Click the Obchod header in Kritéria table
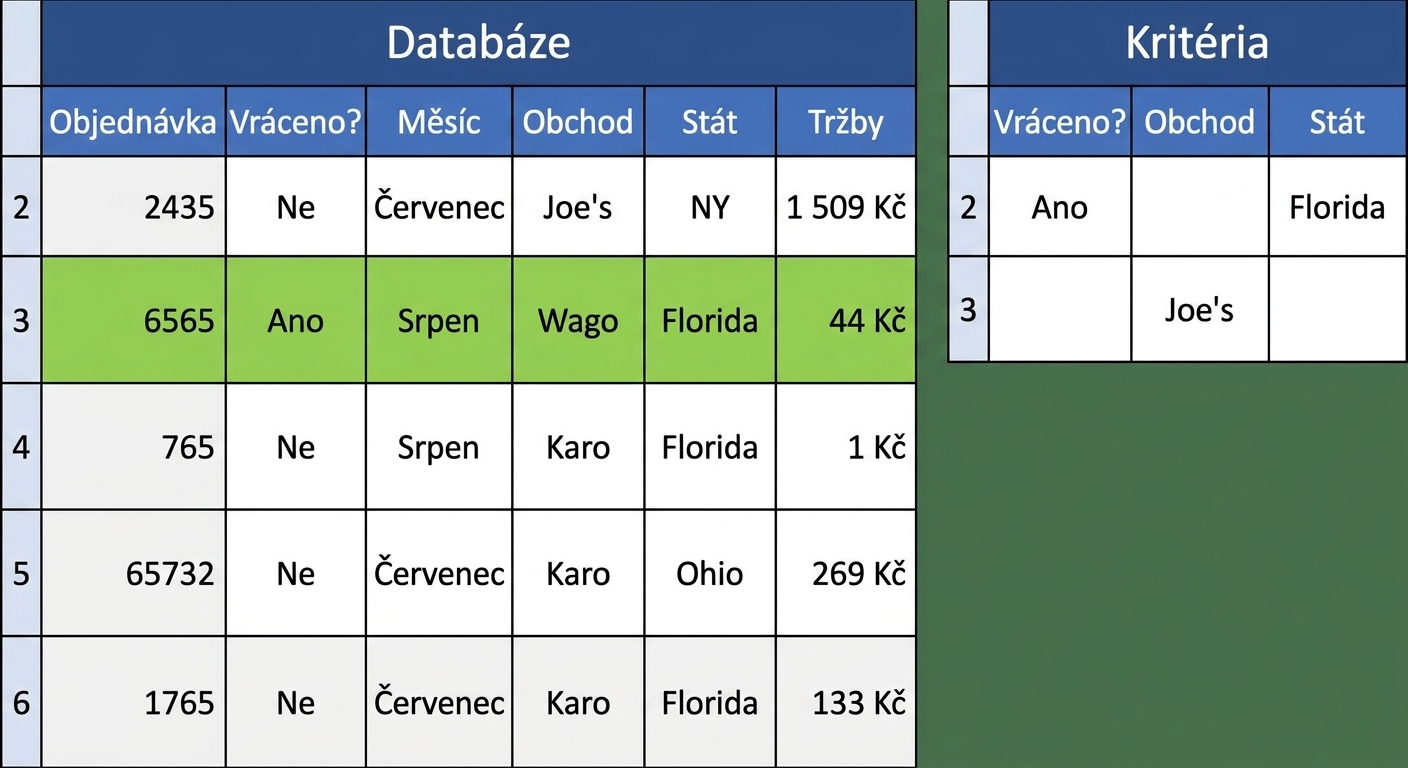The width and height of the screenshot is (1408, 768). click(x=1200, y=122)
